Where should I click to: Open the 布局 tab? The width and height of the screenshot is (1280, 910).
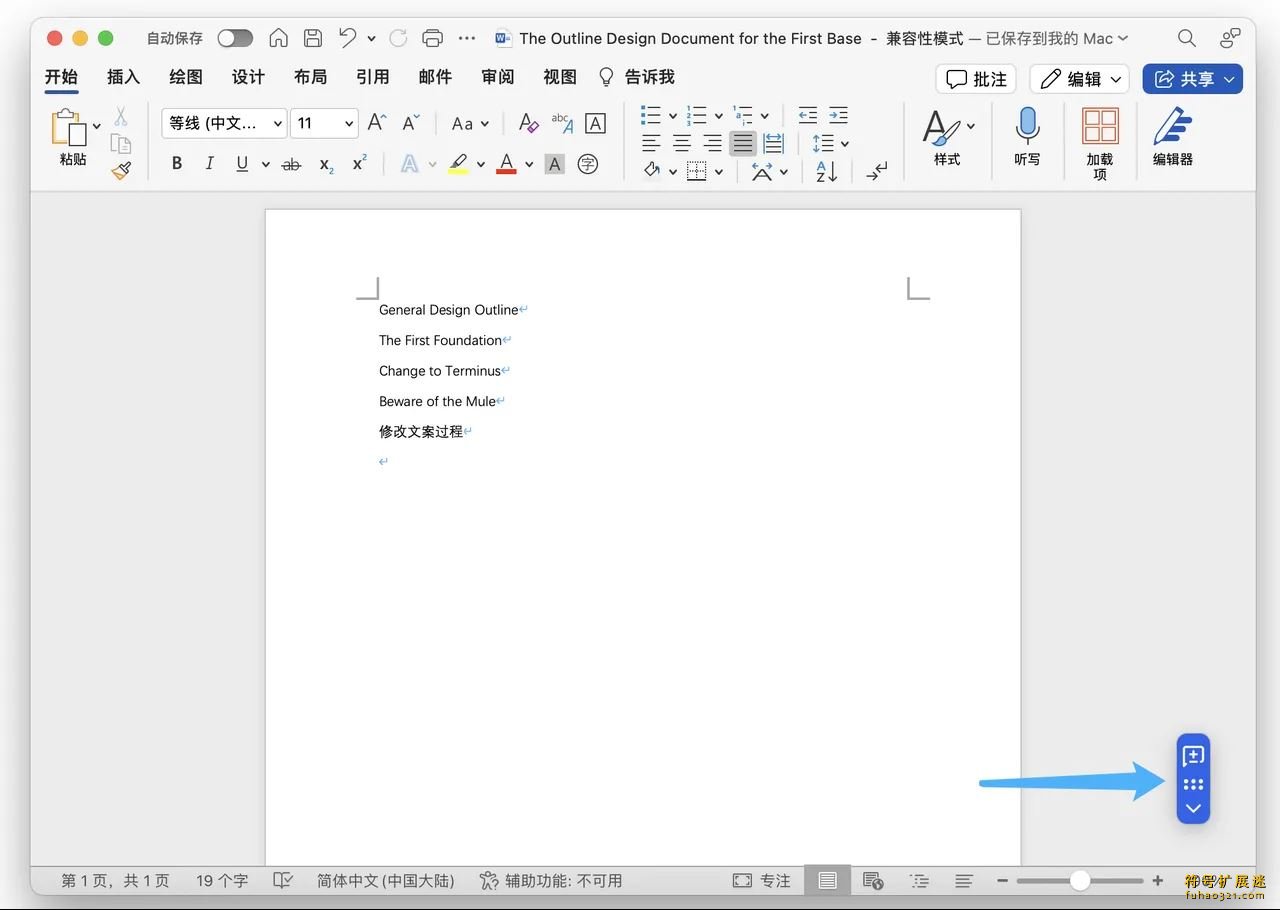(x=310, y=77)
